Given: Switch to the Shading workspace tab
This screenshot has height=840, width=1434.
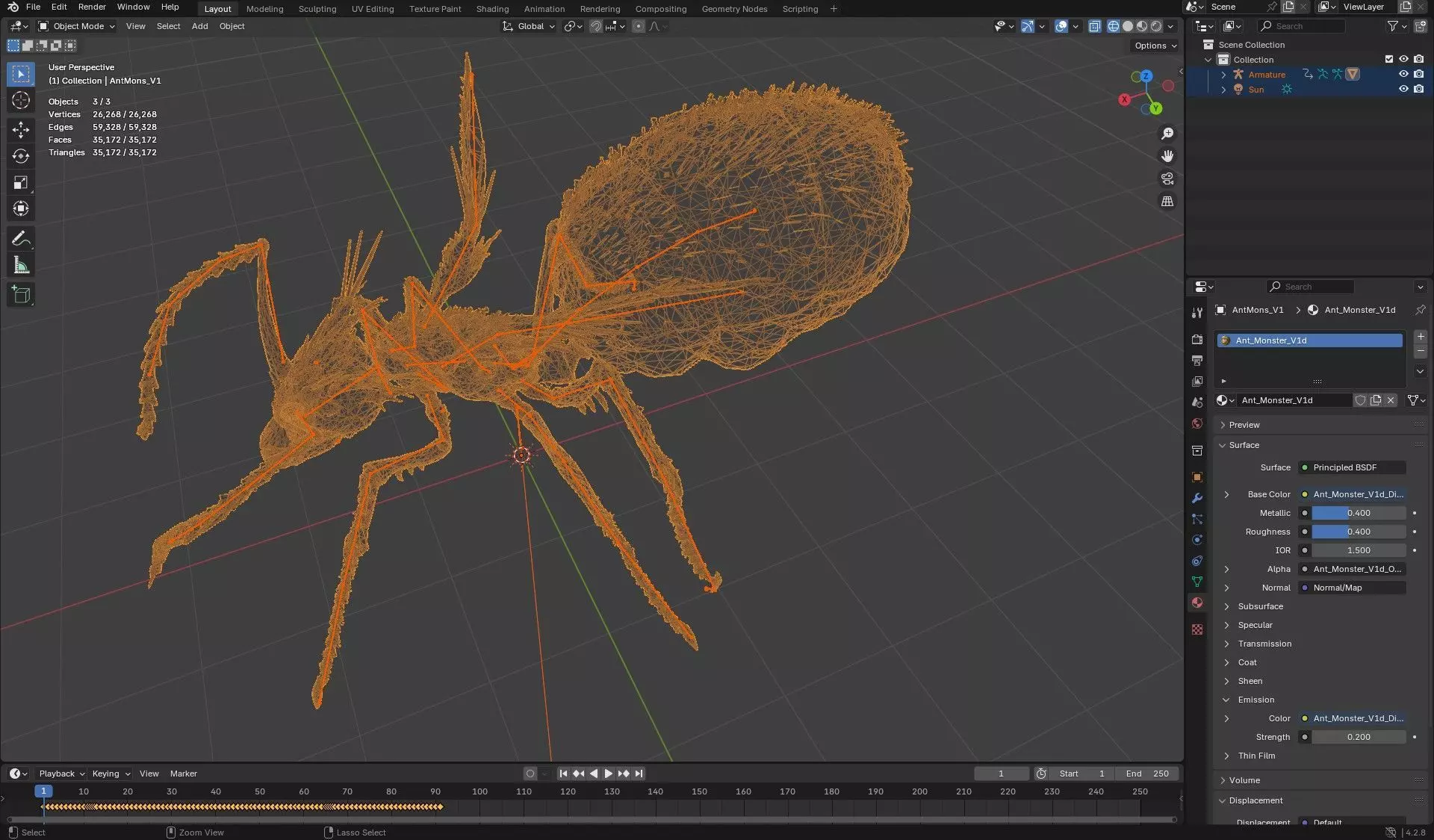Looking at the screenshot, I should (492, 9).
